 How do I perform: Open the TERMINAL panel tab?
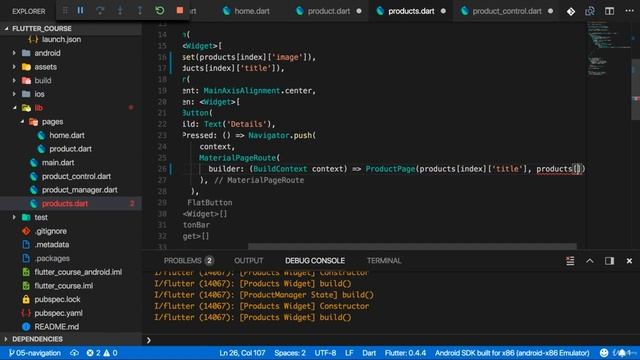click(x=384, y=260)
